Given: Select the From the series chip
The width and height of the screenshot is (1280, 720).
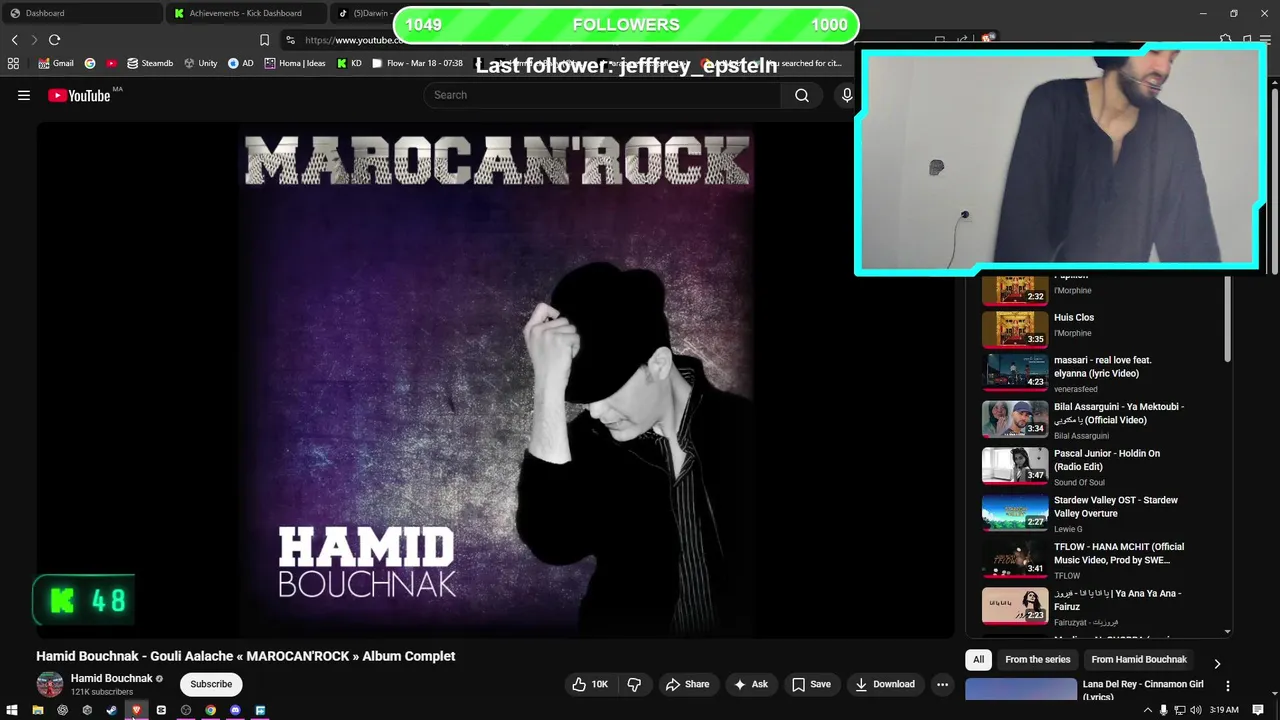Looking at the screenshot, I should coord(1037,660).
